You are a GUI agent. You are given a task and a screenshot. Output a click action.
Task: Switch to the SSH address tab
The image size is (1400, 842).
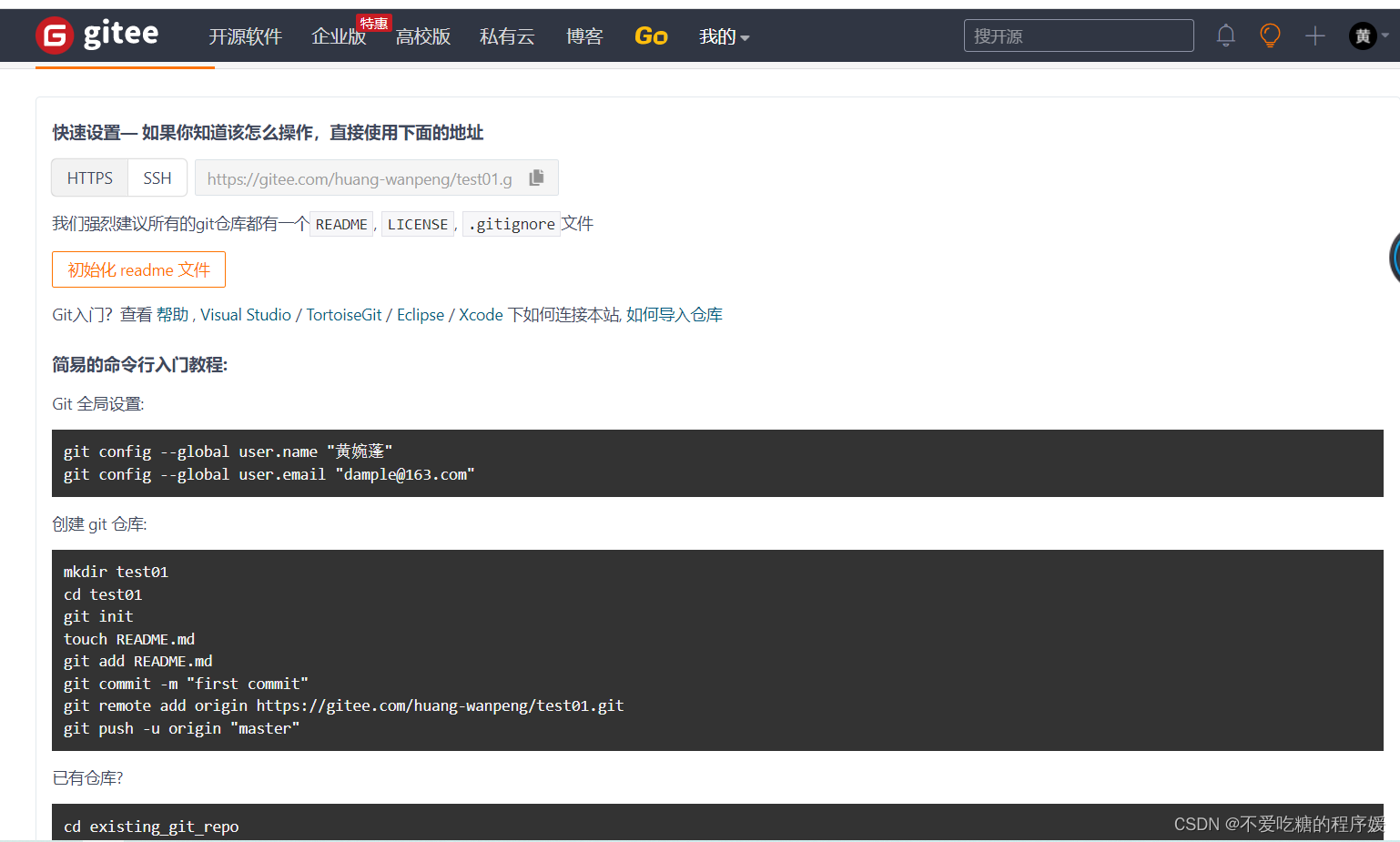(157, 178)
